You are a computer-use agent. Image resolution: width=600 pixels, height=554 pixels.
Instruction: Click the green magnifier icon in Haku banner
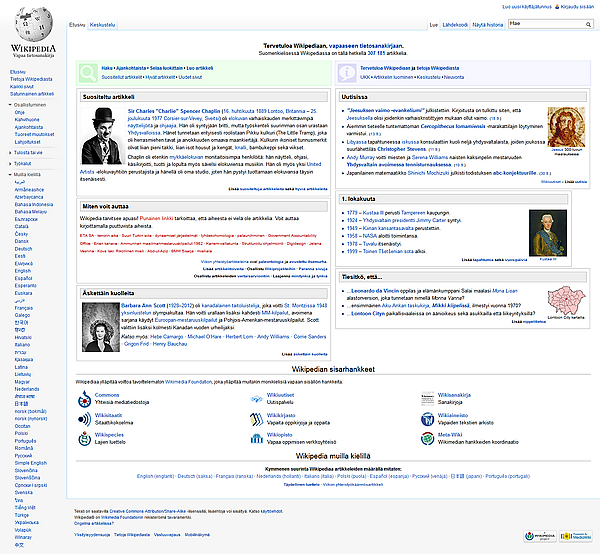(x=88, y=73)
